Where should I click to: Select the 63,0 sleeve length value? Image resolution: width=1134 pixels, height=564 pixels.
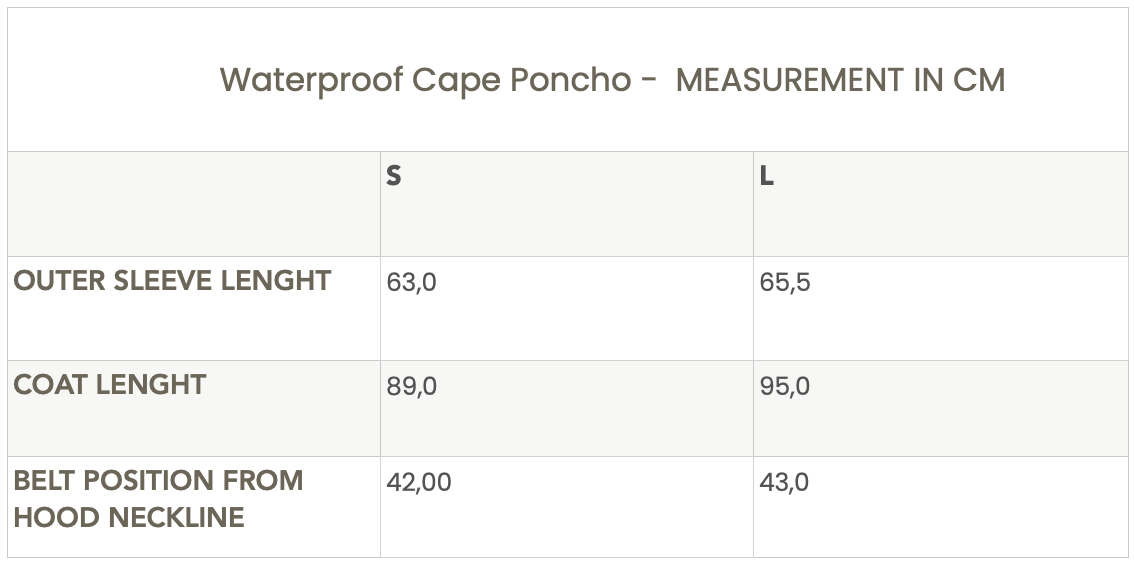click(x=411, y=282)
